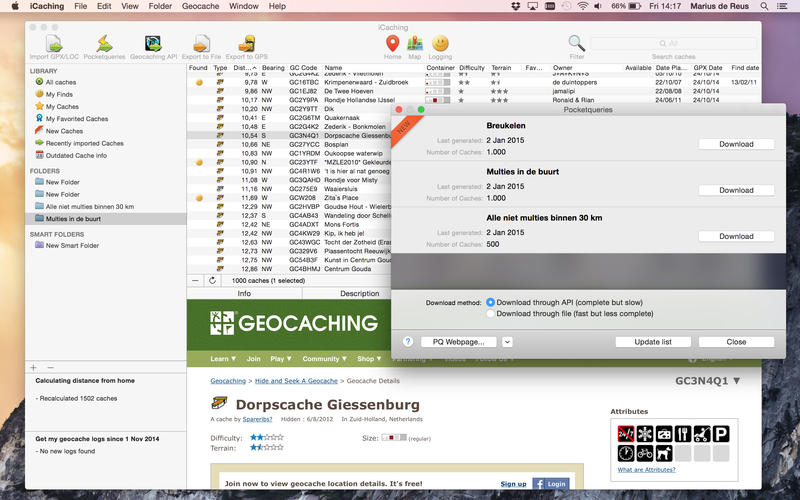Click the Logging smiley icon
This screenshot has height=500, width=800.
point(440,44)
